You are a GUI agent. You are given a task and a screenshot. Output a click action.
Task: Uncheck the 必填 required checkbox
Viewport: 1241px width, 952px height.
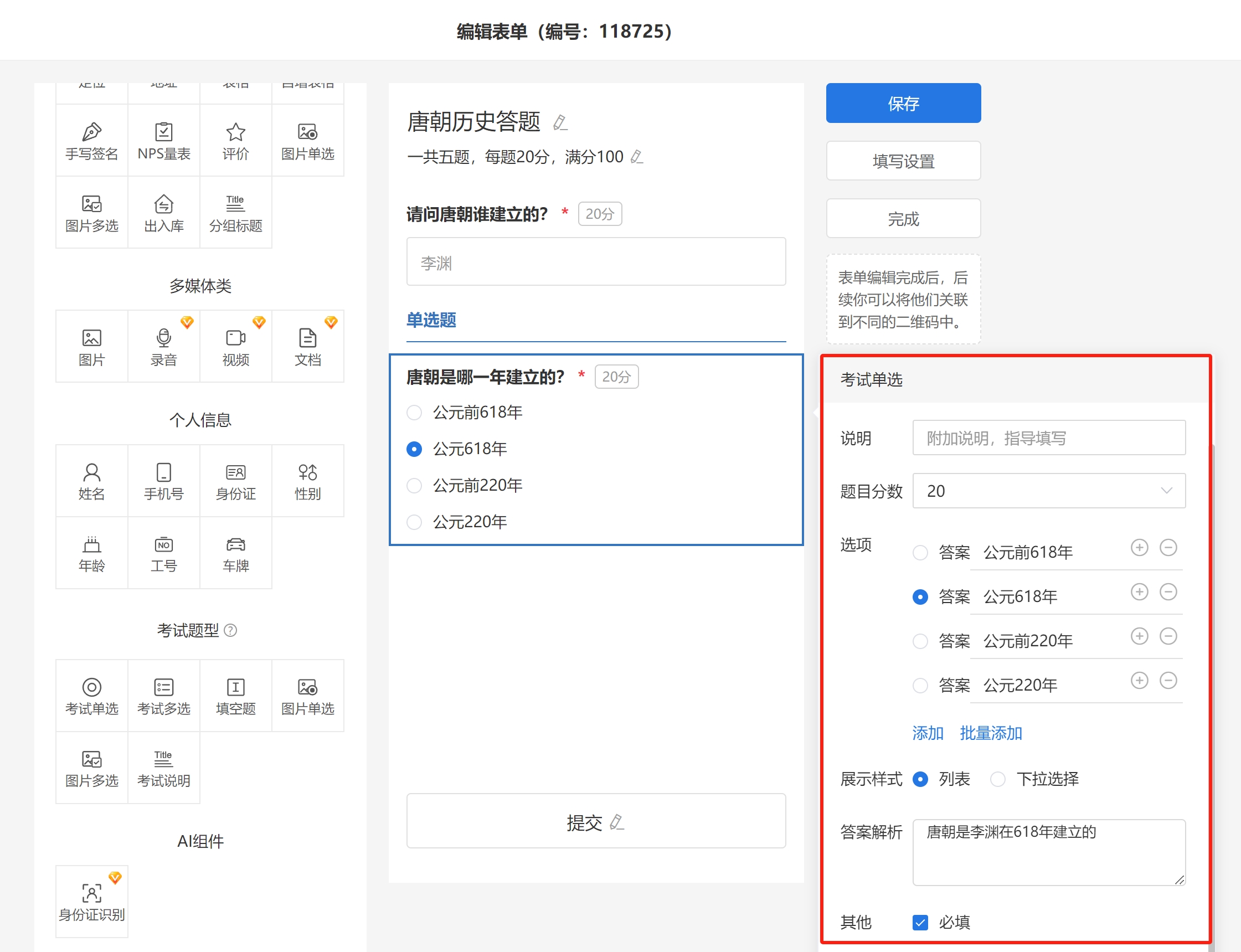(920, 923)
